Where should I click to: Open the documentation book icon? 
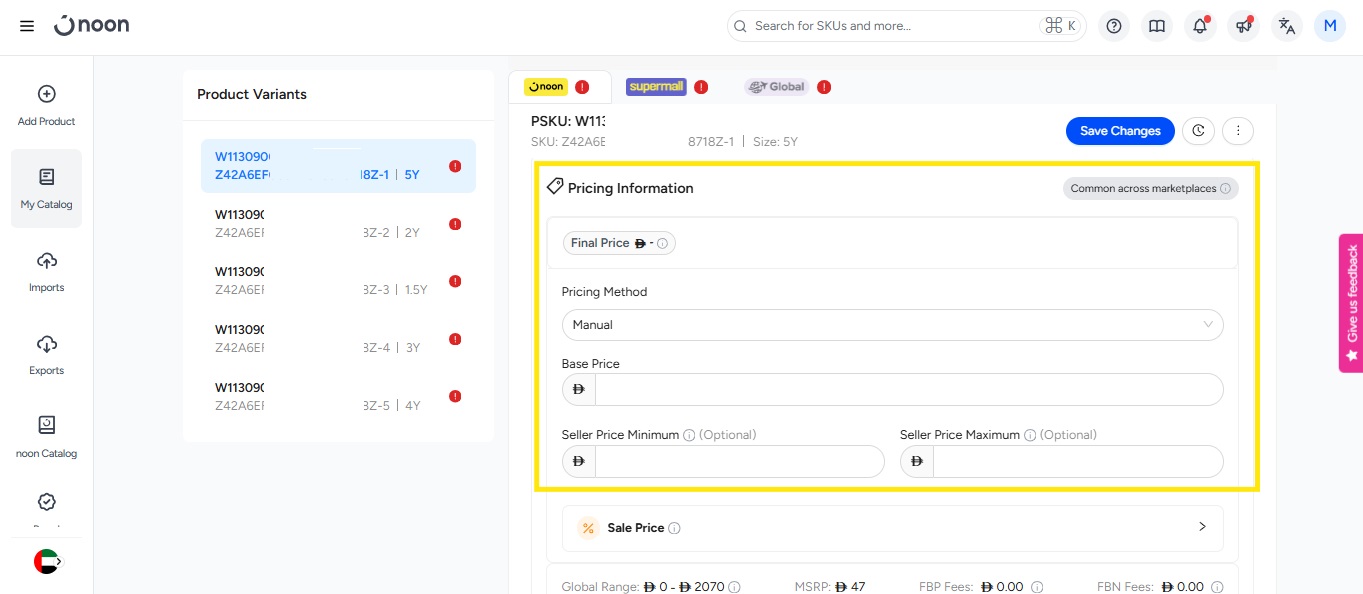1157,26
